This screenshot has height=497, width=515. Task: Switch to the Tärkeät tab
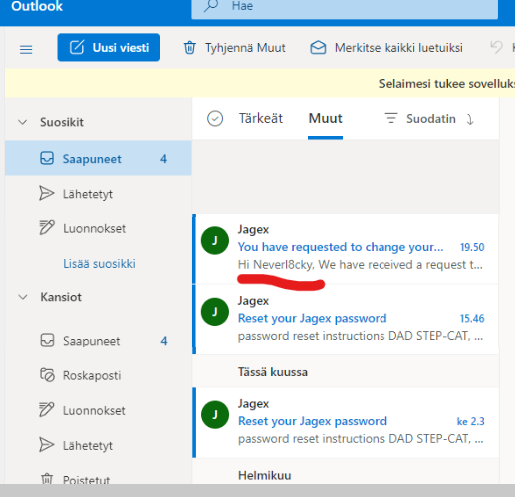tap(261, 118)
